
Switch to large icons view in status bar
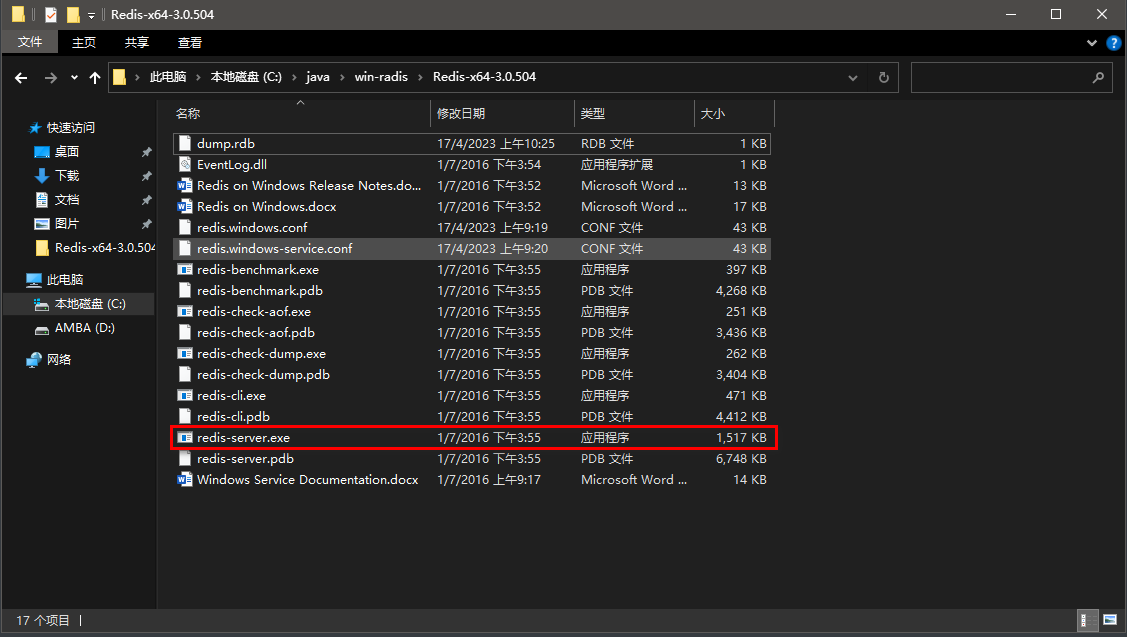point(1110,620)
